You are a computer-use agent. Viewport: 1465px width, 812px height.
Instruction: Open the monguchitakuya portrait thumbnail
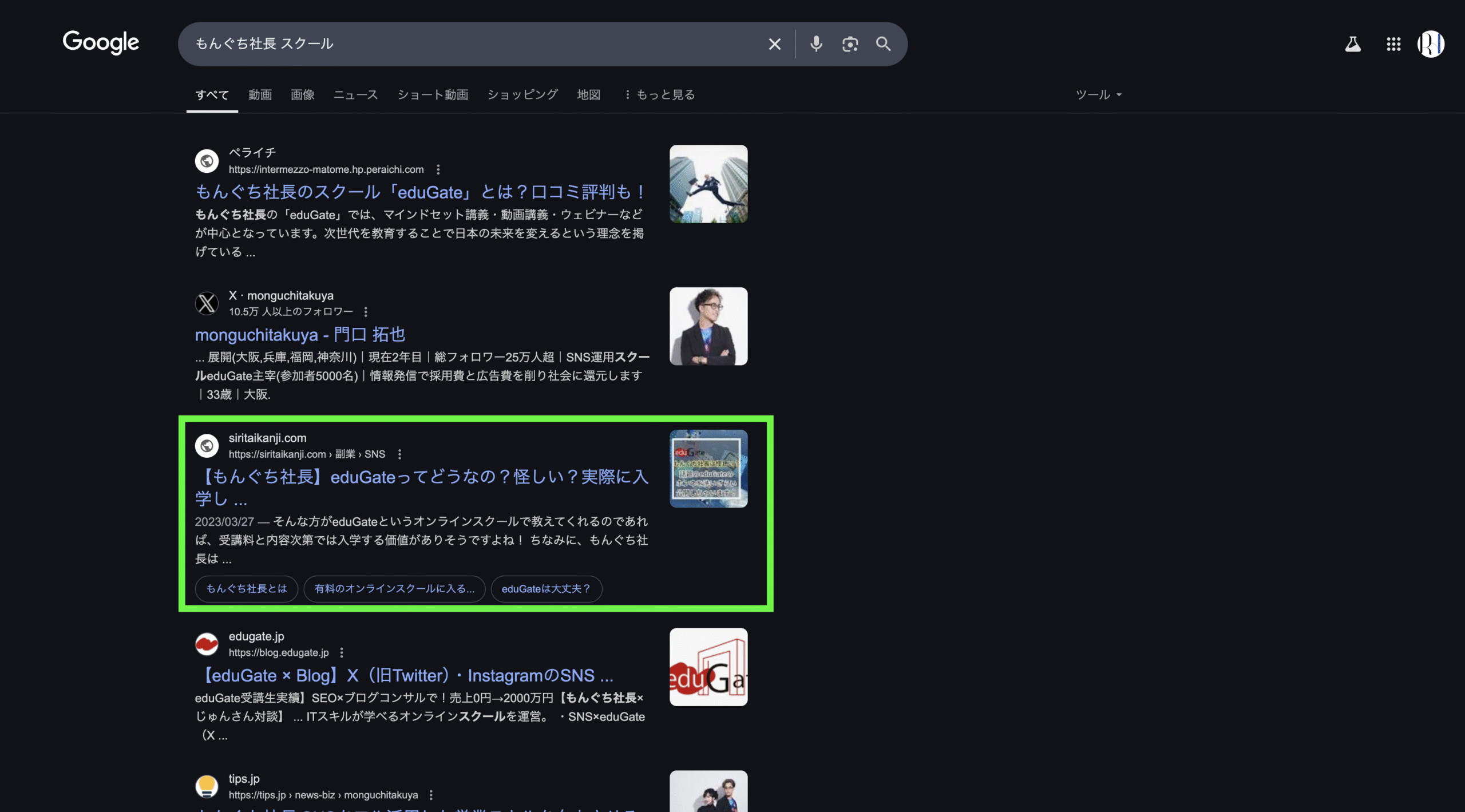pyautogui.click(x=708, y=326)
